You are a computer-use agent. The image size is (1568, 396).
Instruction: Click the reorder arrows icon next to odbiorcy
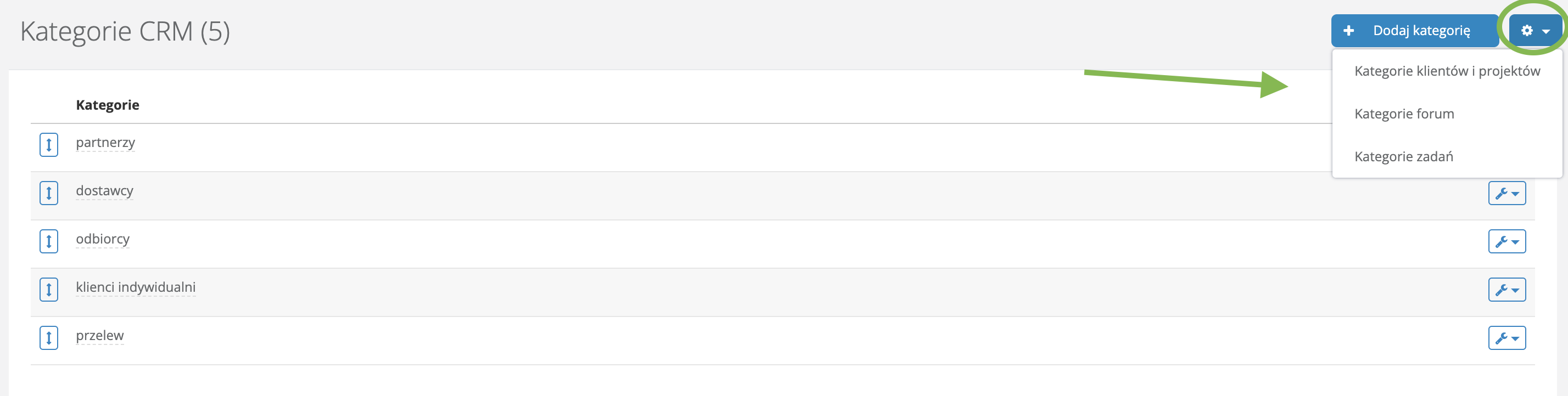(x=49, y=241)
